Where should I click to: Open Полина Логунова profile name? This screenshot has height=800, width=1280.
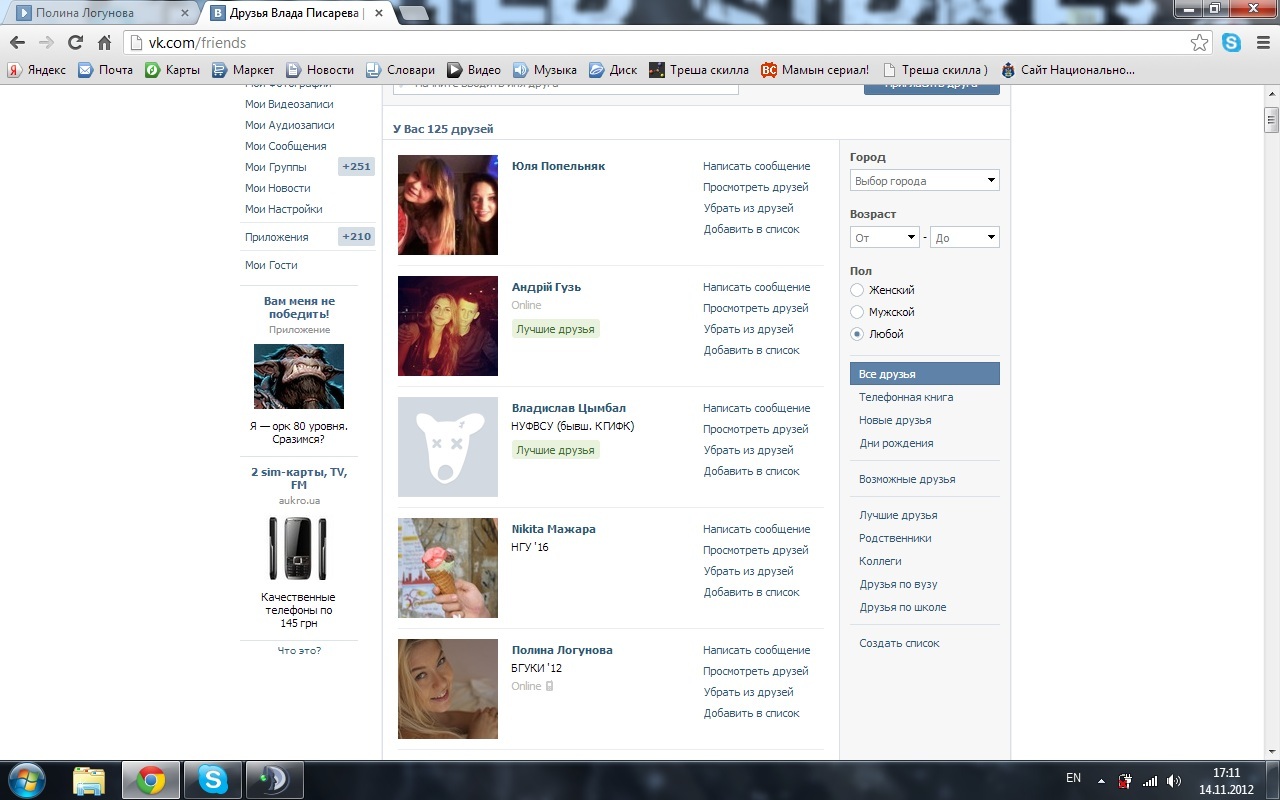tap(562, 650)
